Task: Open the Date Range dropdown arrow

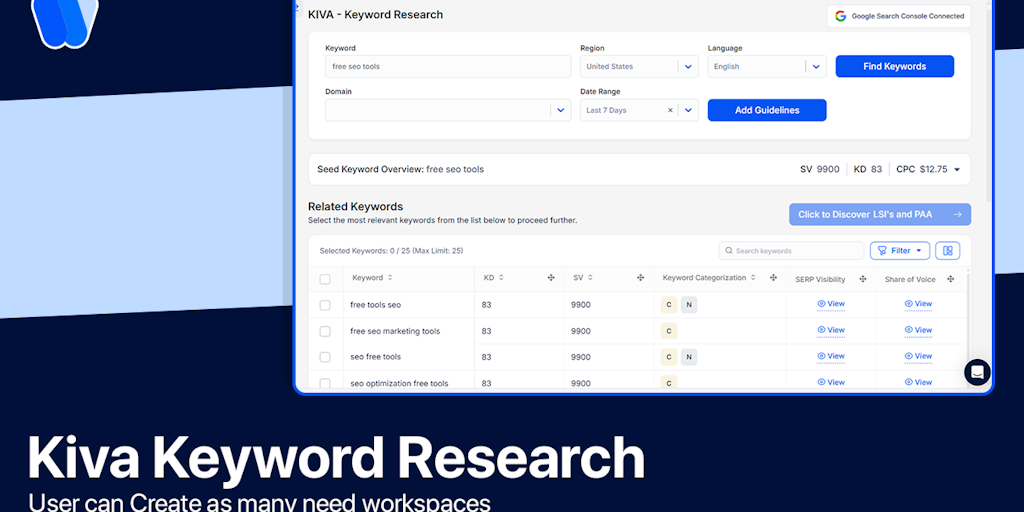Action: tap(688, 110)
